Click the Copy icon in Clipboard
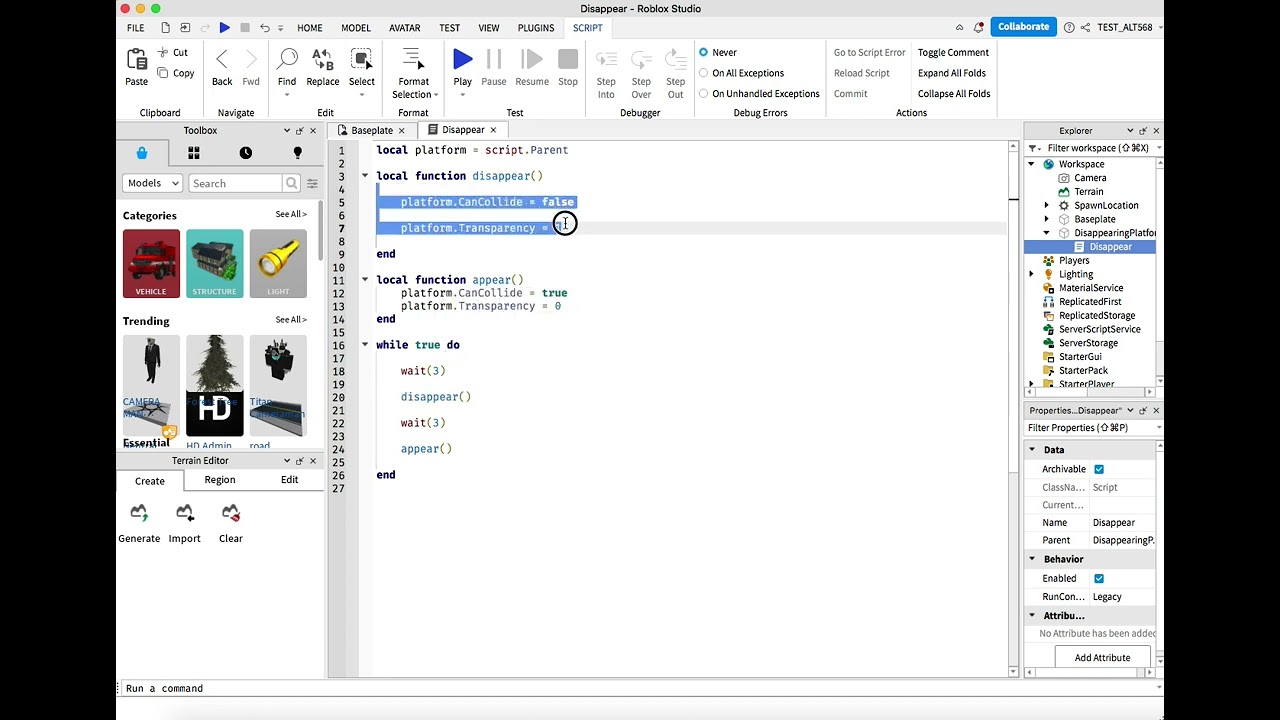The width and height of the screenshot is (1280, 720). click(163, 73)
